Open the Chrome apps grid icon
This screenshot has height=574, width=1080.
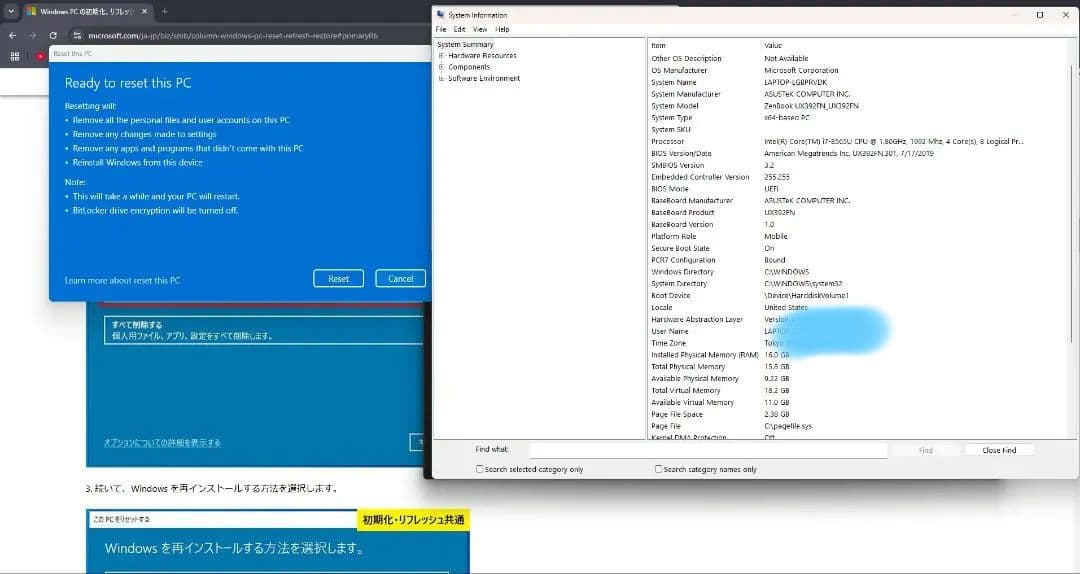[14, 57]
